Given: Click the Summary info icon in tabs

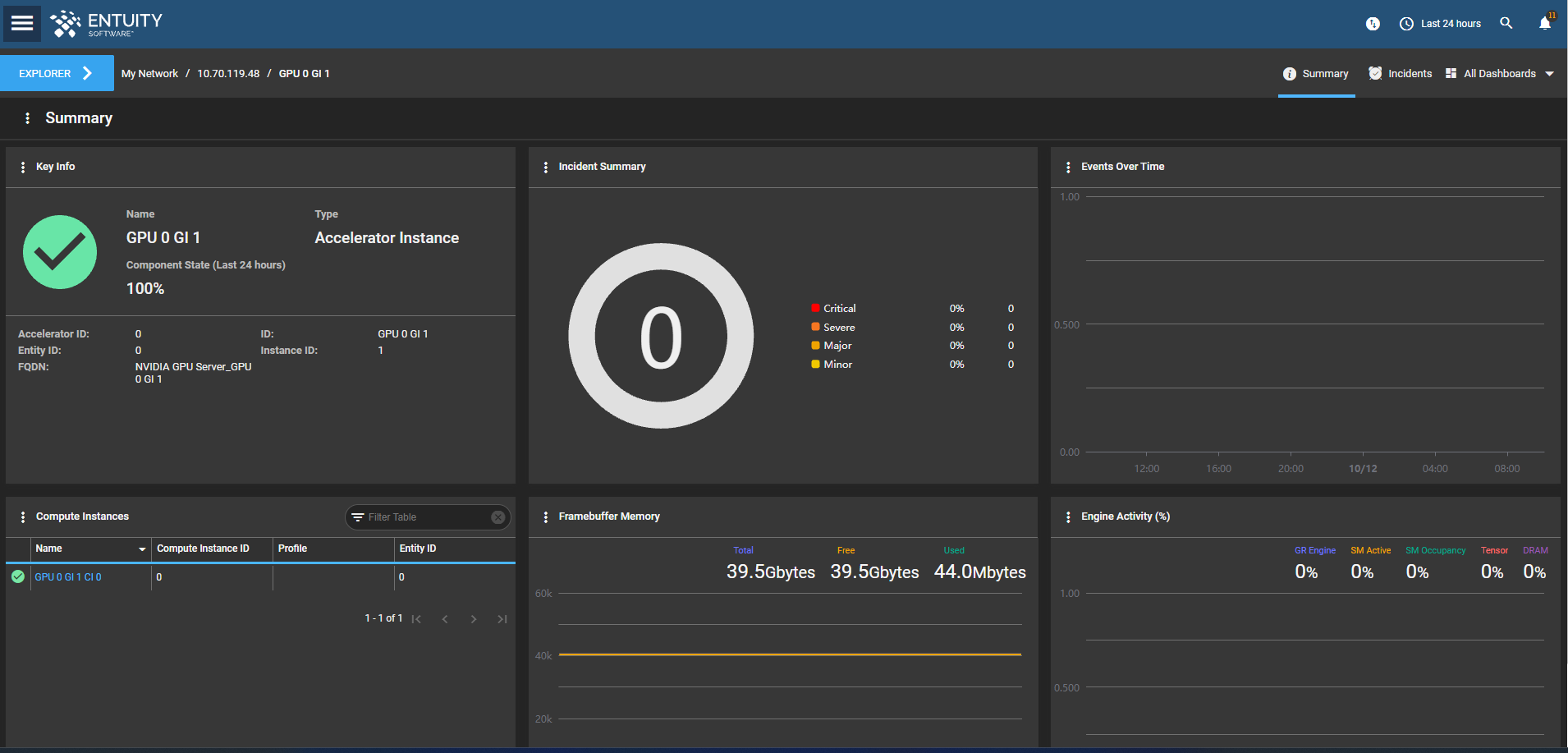Looking at the screenshot, I should tap(1290, 74).
